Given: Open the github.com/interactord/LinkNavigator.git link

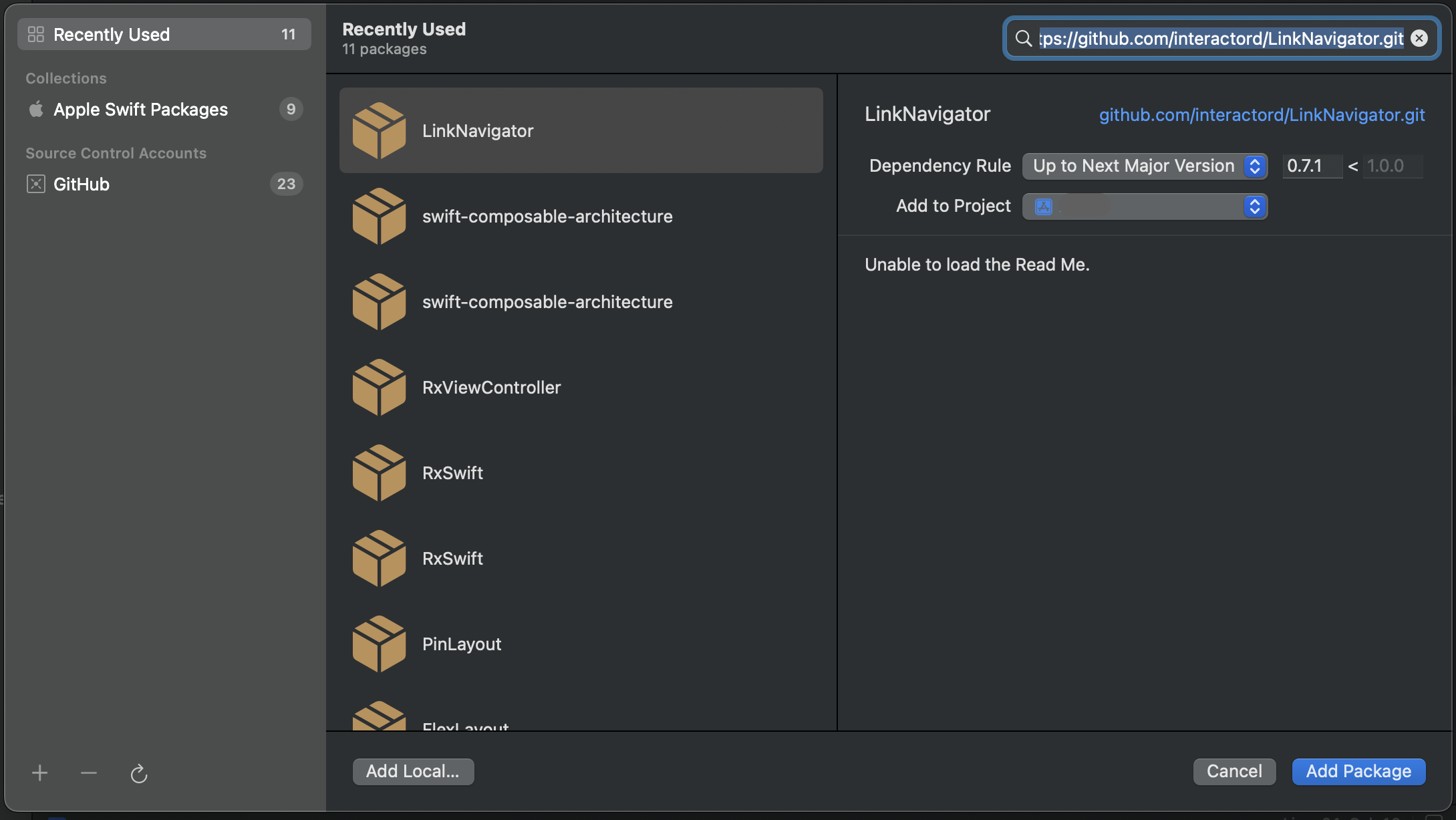Looking at the screenshot, I should point(1262,115).
